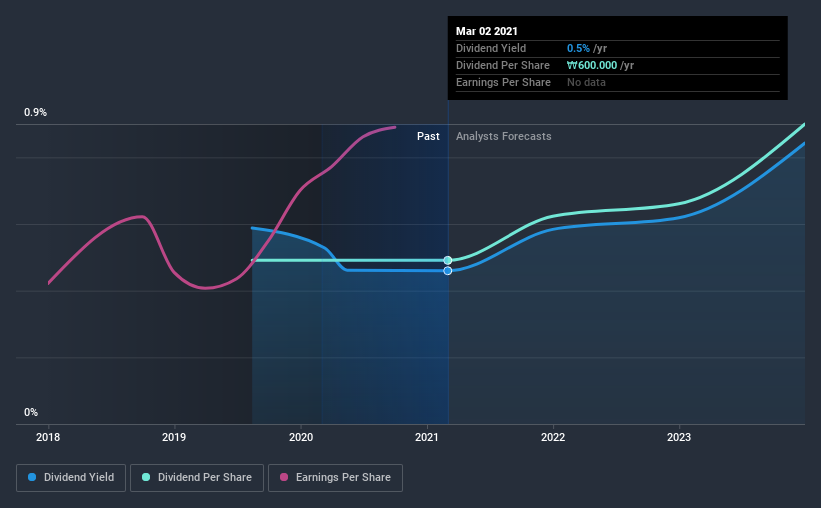Click the 0.9% y-axis label
The image size is (821, 508).
tap(35, 113)
